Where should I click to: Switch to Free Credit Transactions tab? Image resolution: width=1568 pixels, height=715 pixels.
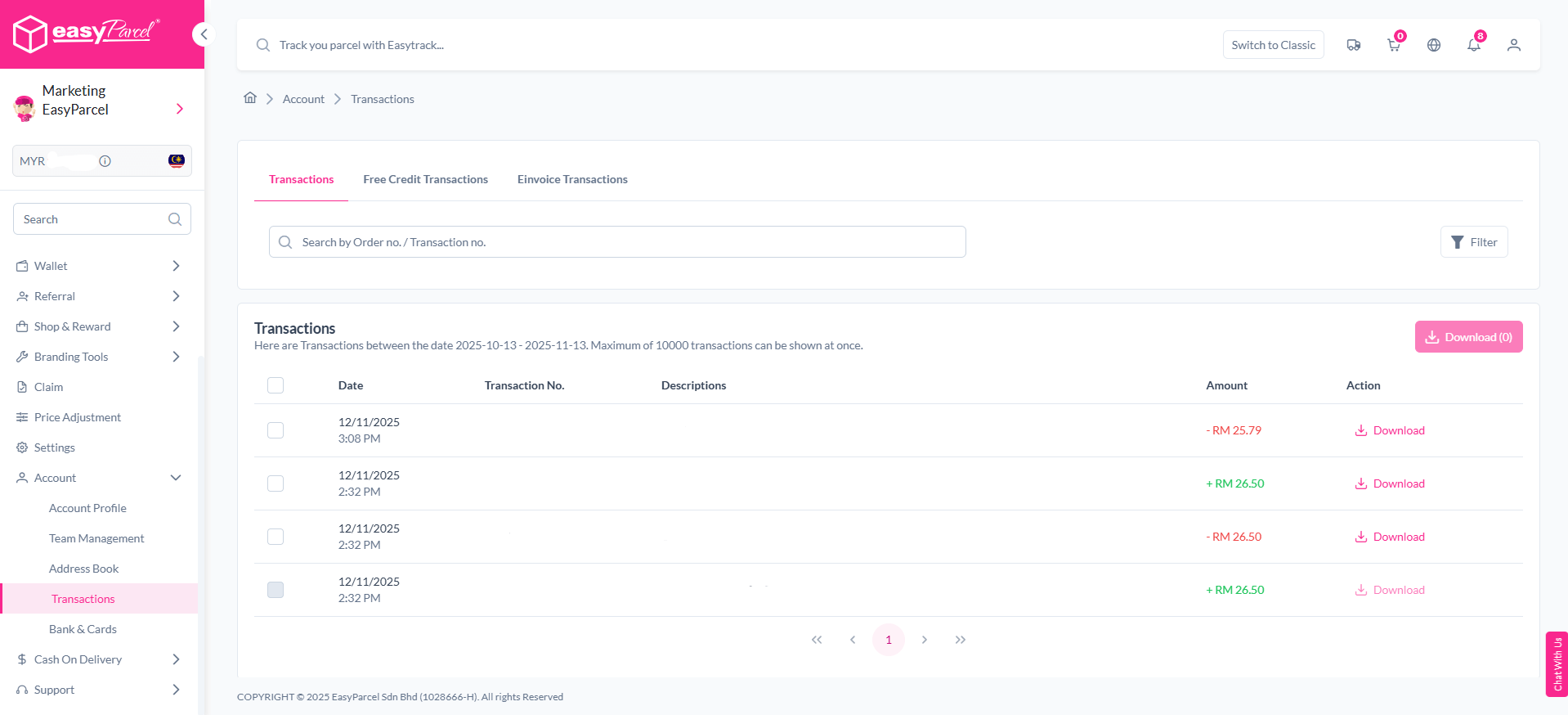[425, 179]
